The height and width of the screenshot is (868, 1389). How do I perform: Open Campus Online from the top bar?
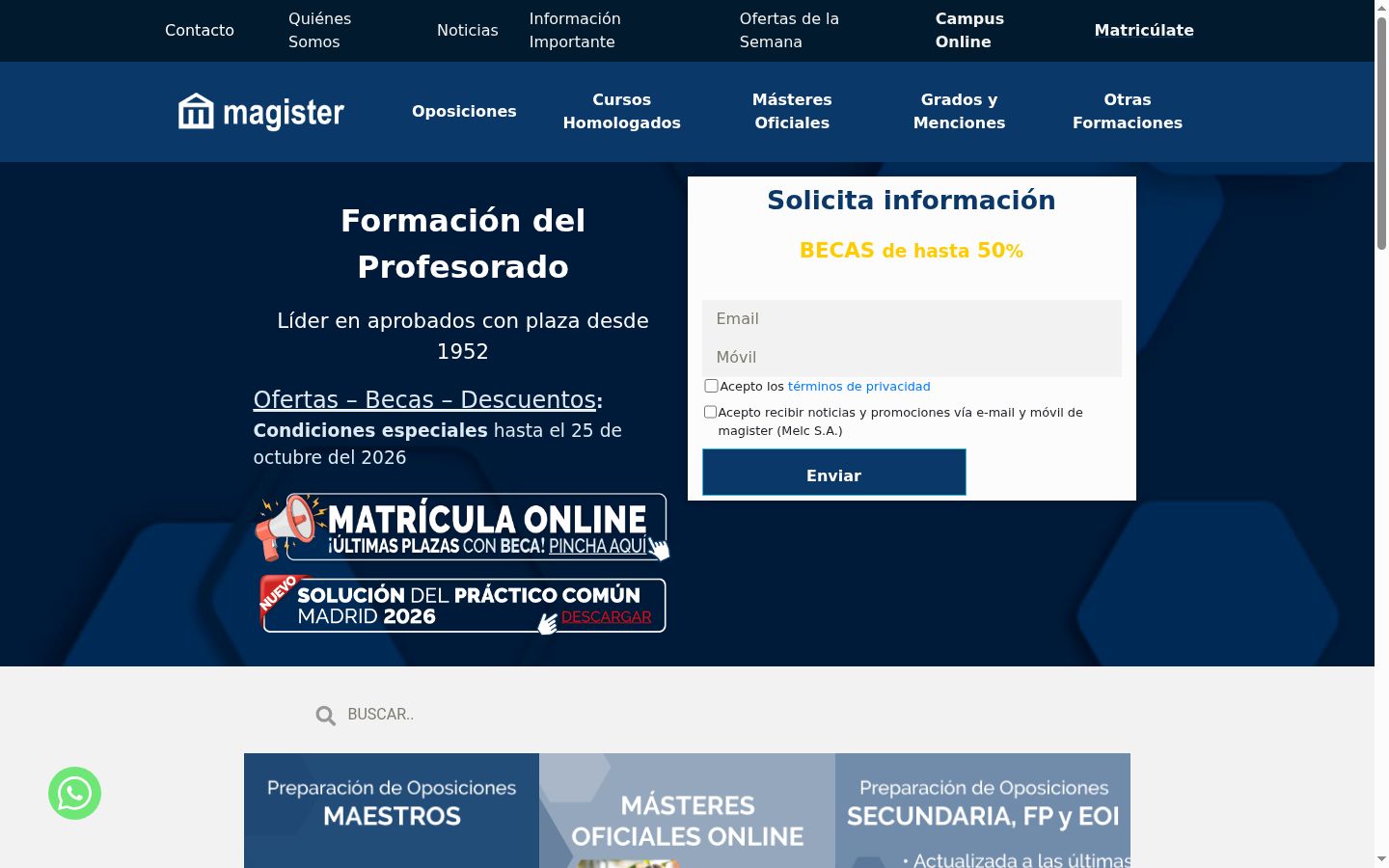click(969, 31)
